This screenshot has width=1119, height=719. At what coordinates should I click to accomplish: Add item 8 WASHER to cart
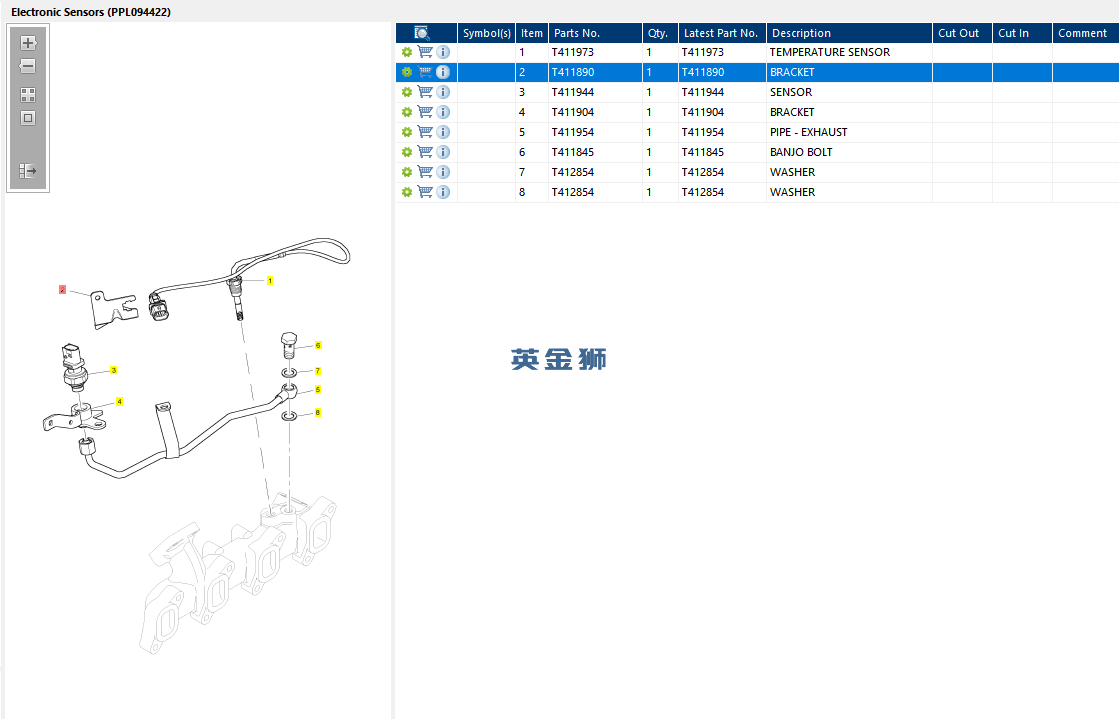pyautogui.click(x=425, y=192)
